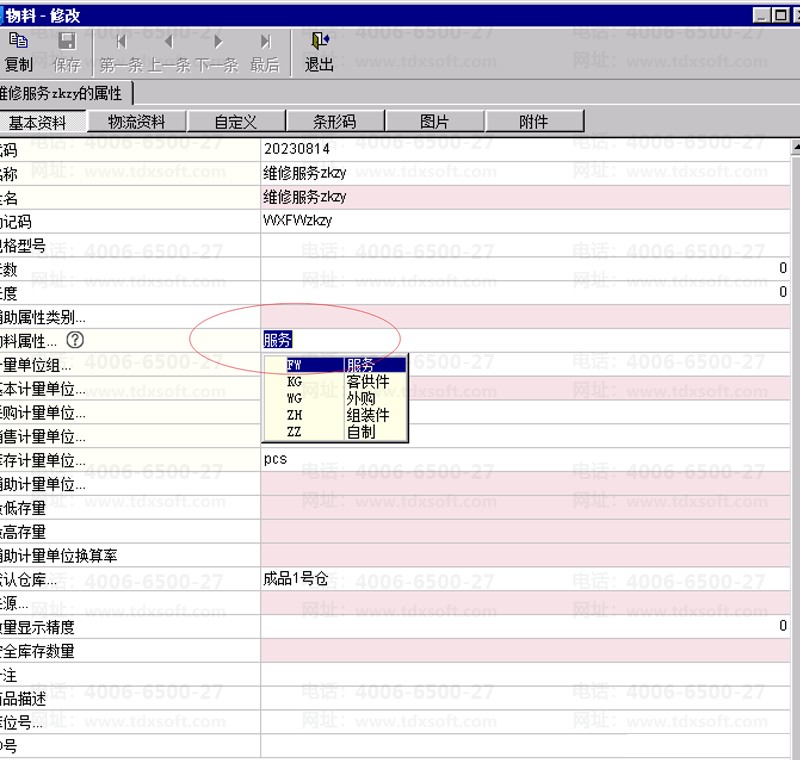Screen dimensions: 800x760
Task: Switch to the 基本资料 tab
Action: [43, 122]
